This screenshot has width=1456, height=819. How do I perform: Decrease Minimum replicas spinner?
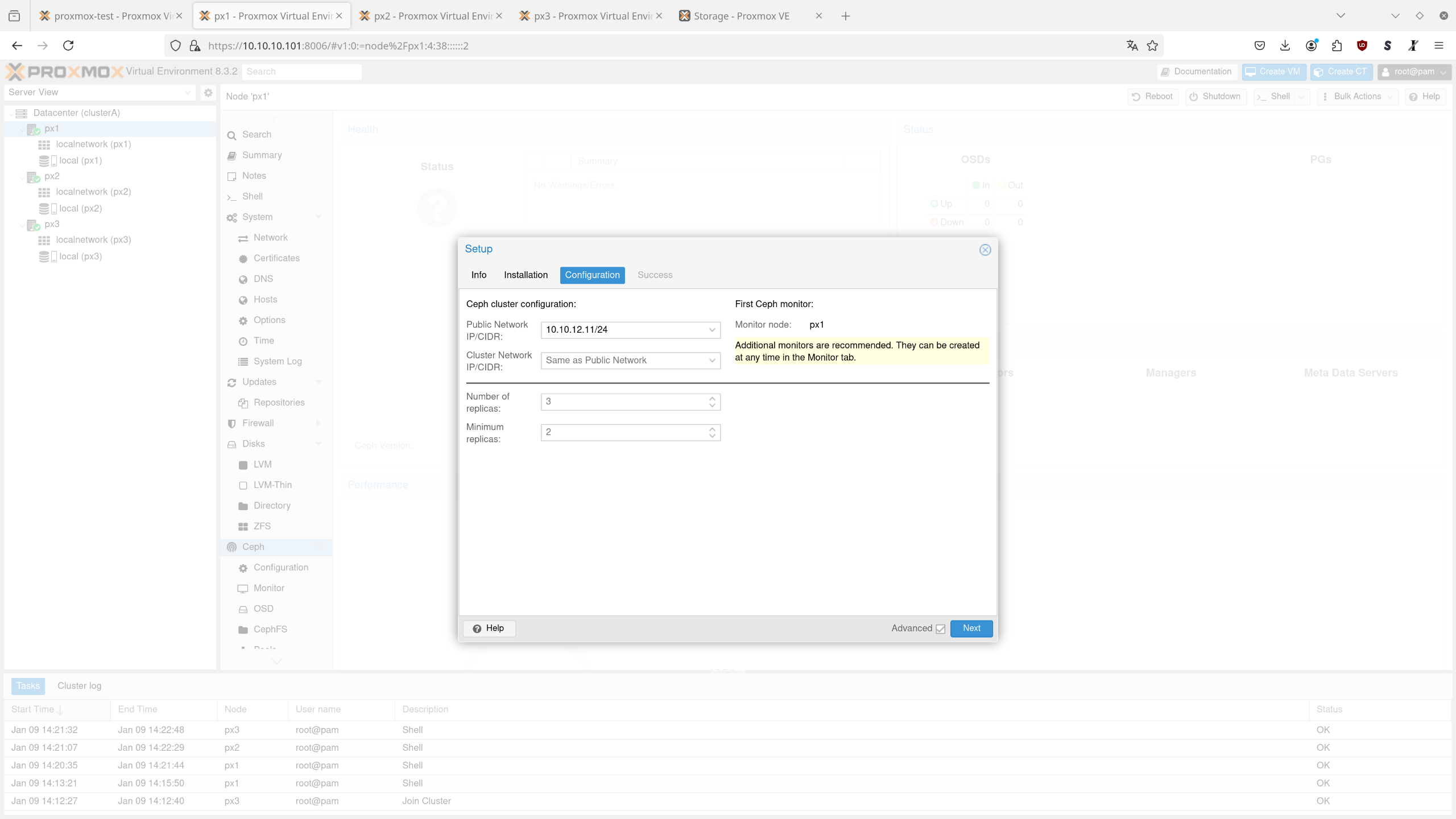coord(712,436)
